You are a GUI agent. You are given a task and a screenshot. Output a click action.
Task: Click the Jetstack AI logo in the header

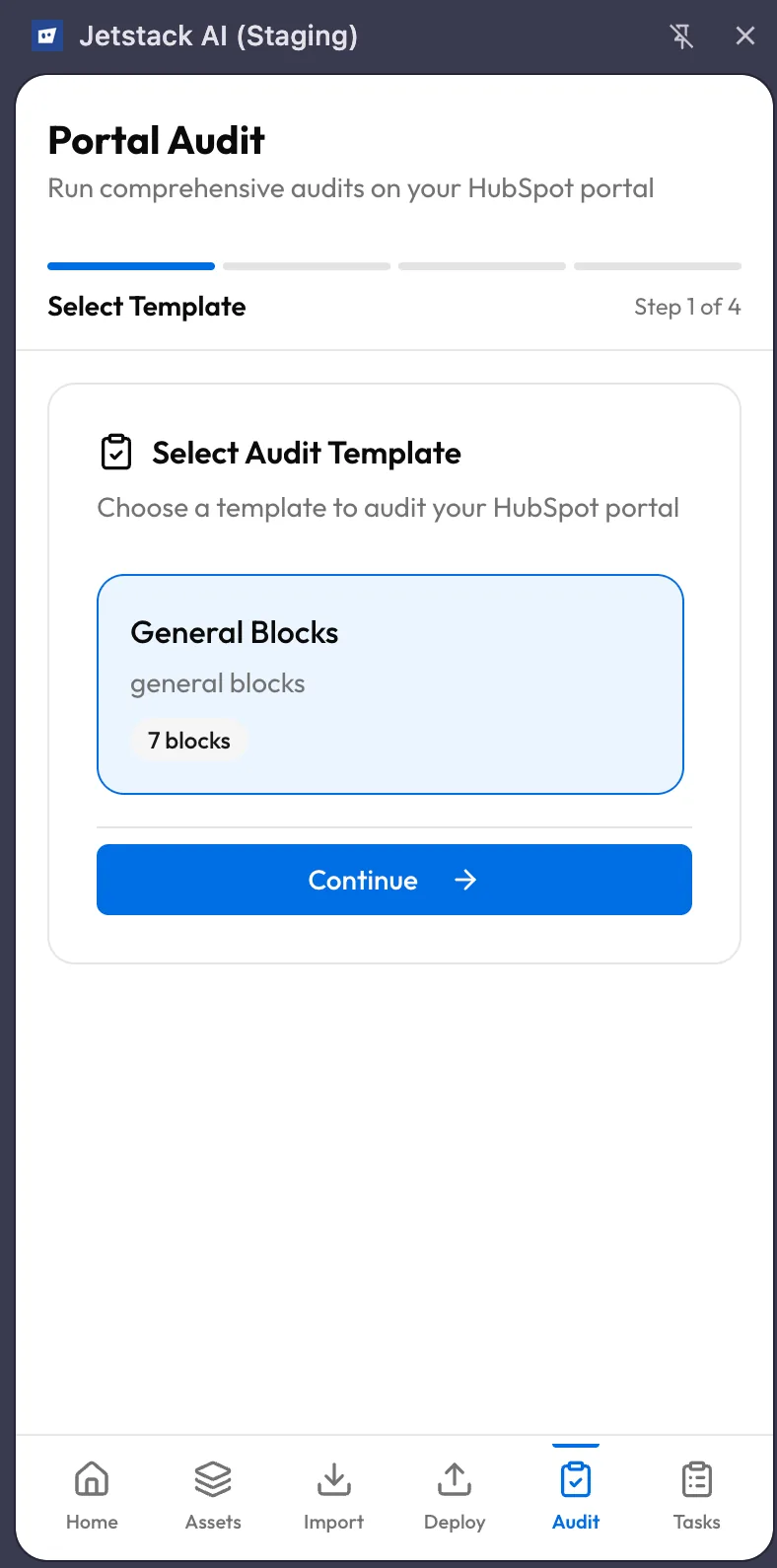(x=46, y=36)
